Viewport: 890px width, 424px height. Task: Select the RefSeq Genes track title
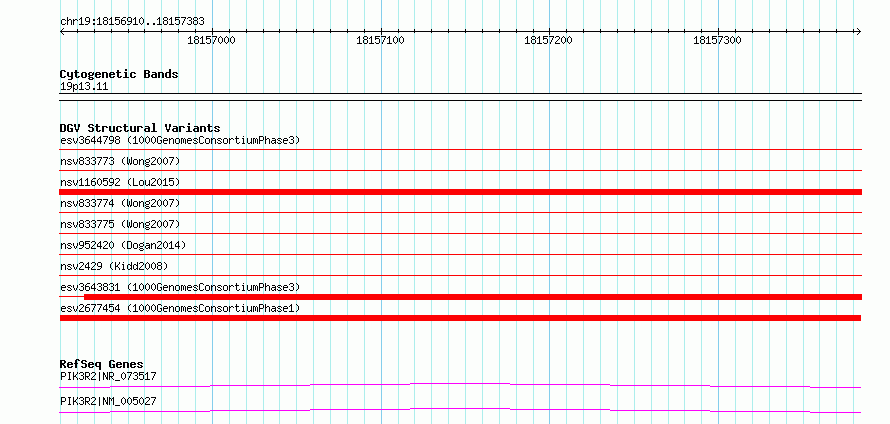[102, 364]
